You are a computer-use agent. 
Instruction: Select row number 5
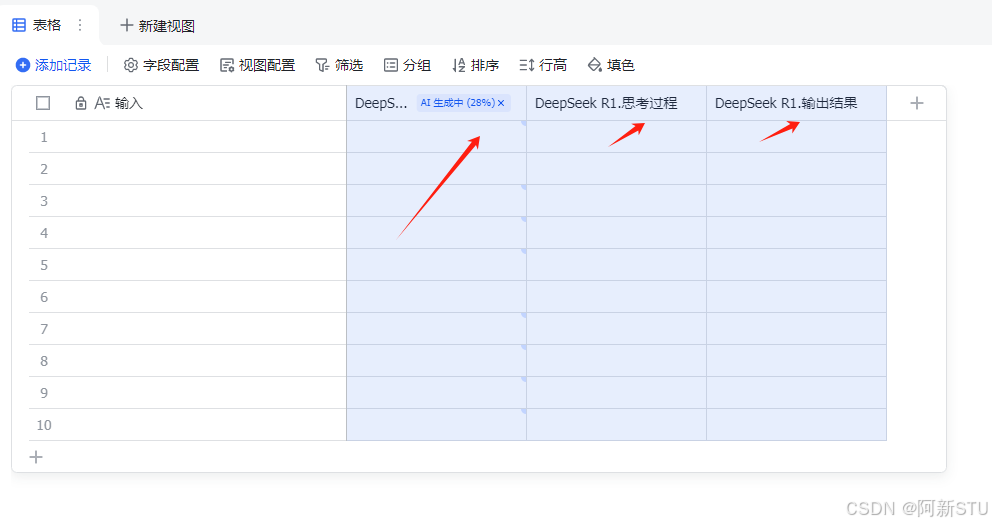44,265
